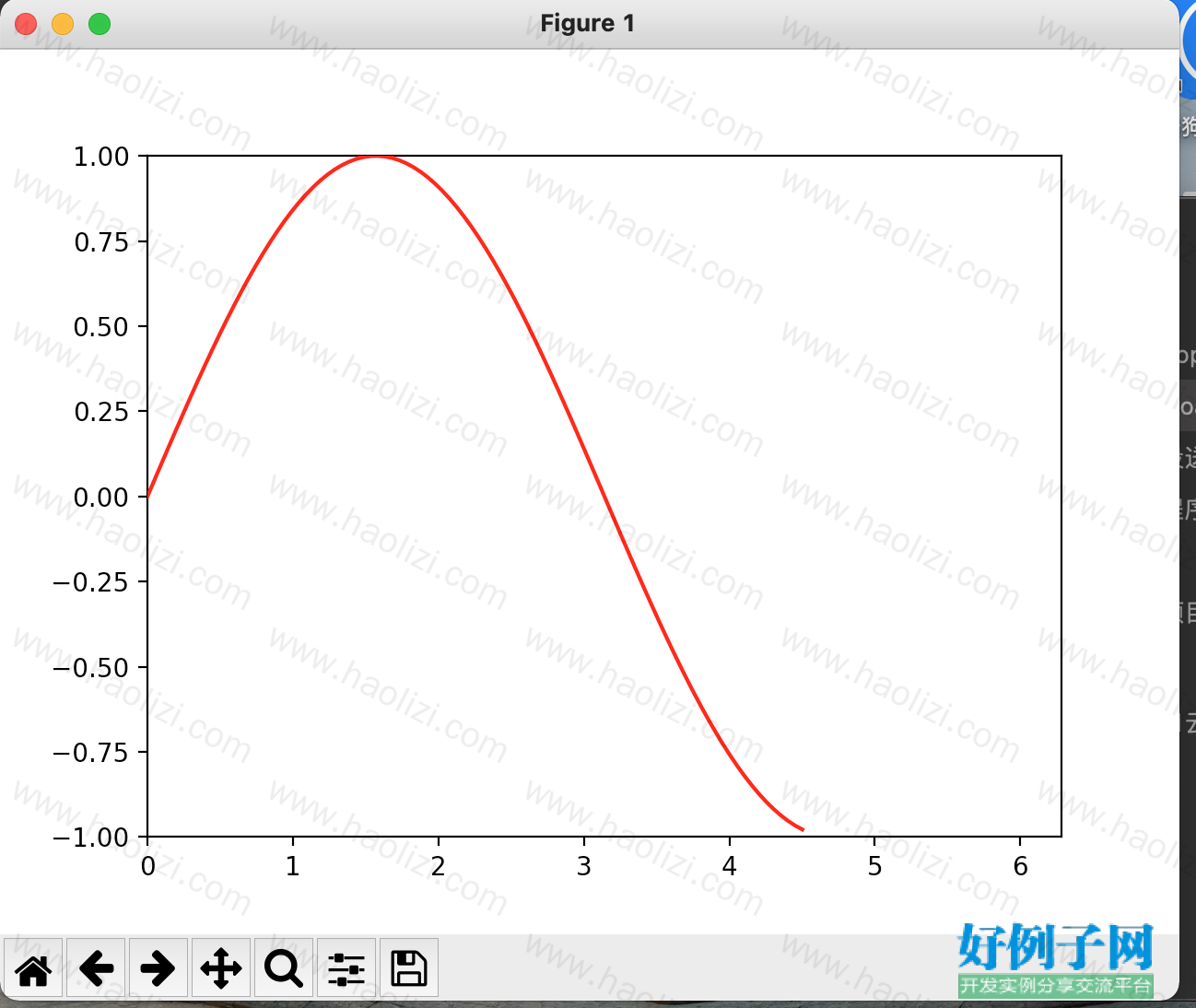
Task: Click y-axis label −1.00
Action: (x=91, y=838)
